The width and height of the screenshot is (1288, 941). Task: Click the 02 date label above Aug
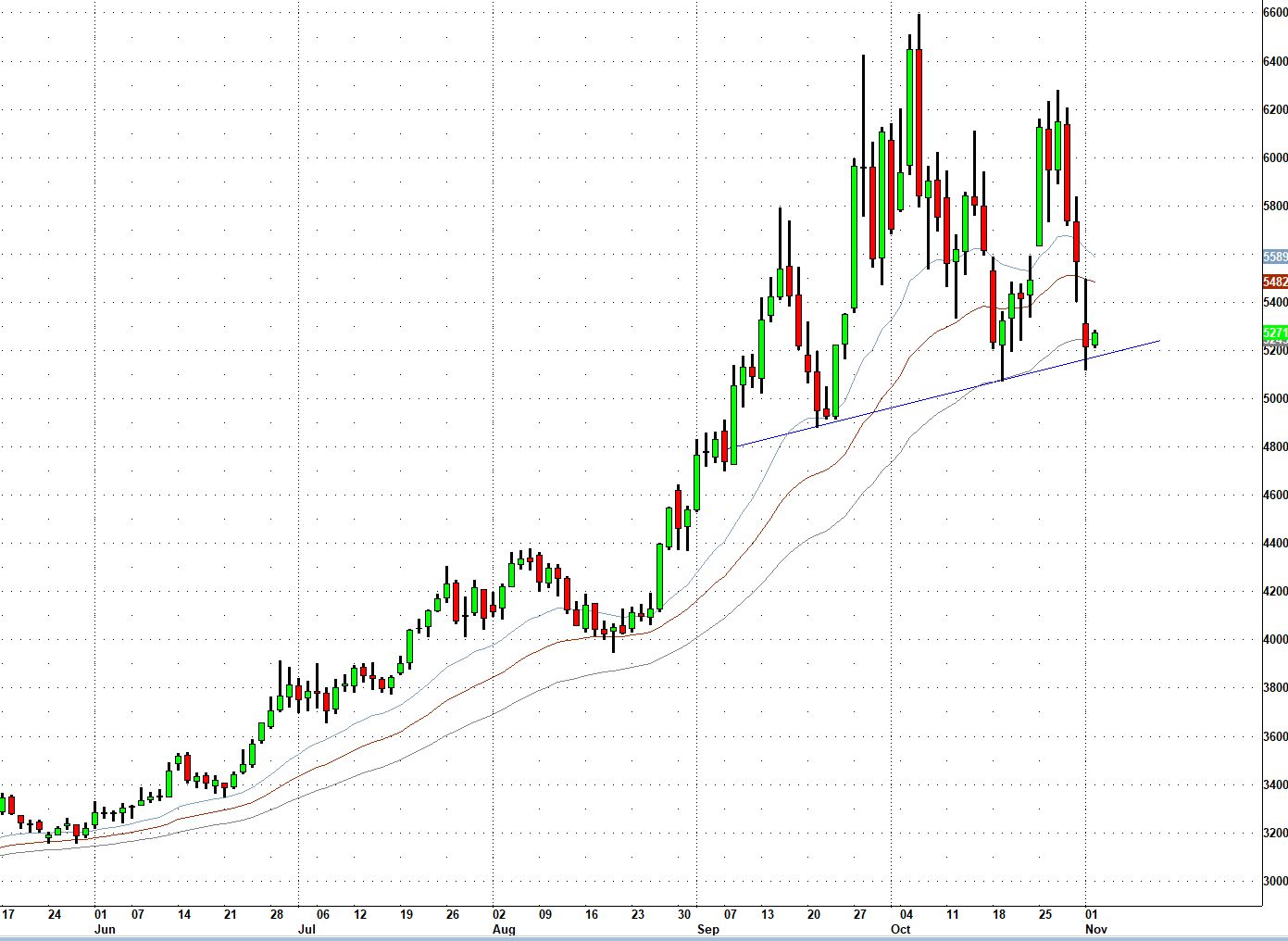[x=499, y=915]
